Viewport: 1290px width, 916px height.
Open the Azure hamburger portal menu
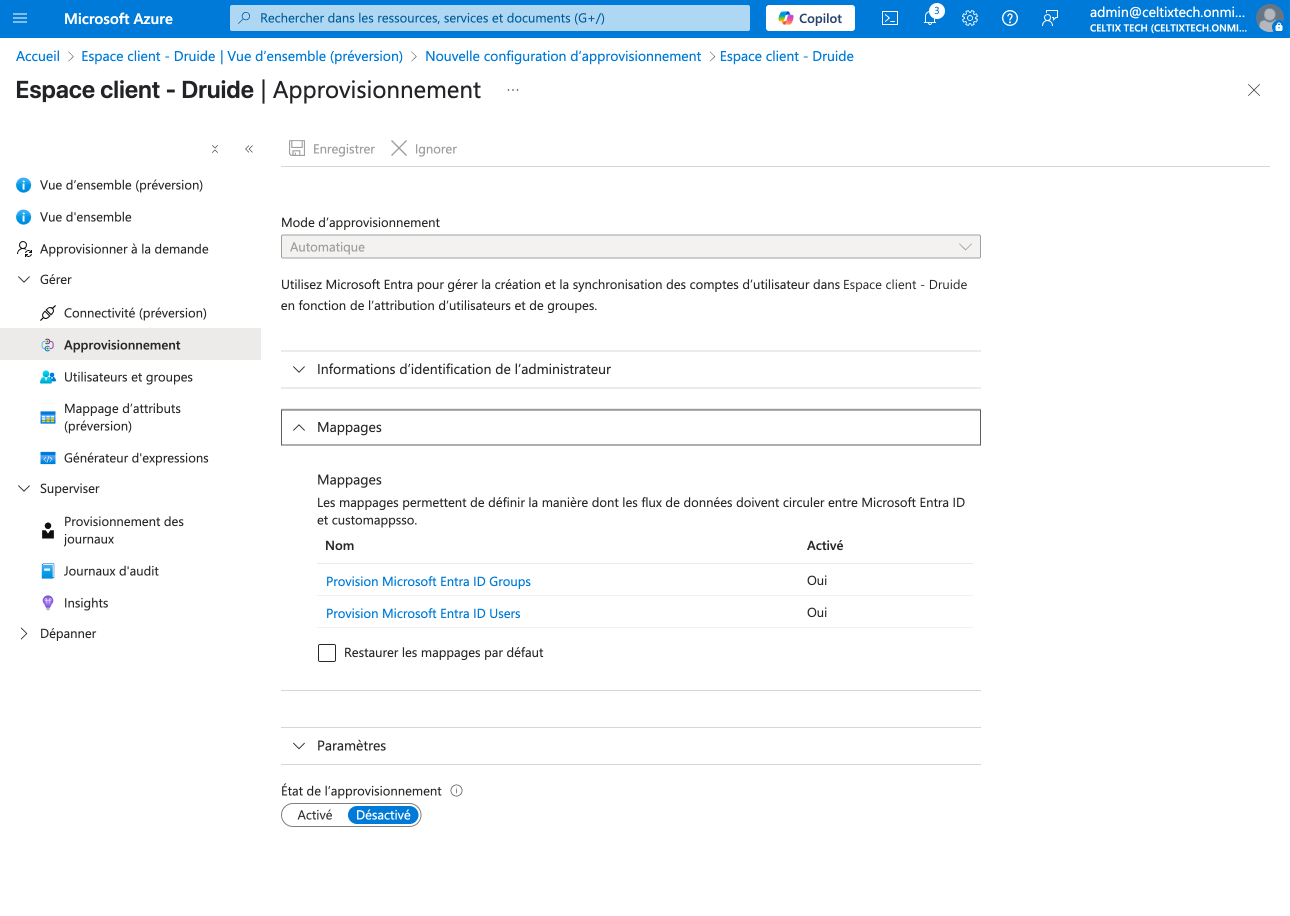20,18
